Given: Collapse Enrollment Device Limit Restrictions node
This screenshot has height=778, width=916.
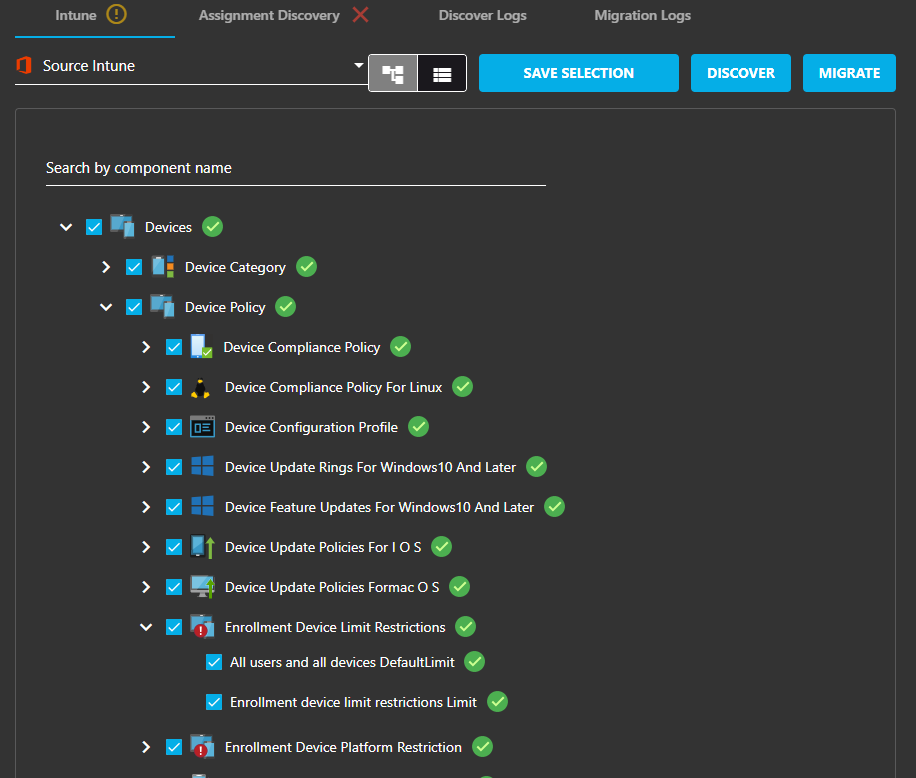Looking at the screenshot, I should tap(146, 627).
